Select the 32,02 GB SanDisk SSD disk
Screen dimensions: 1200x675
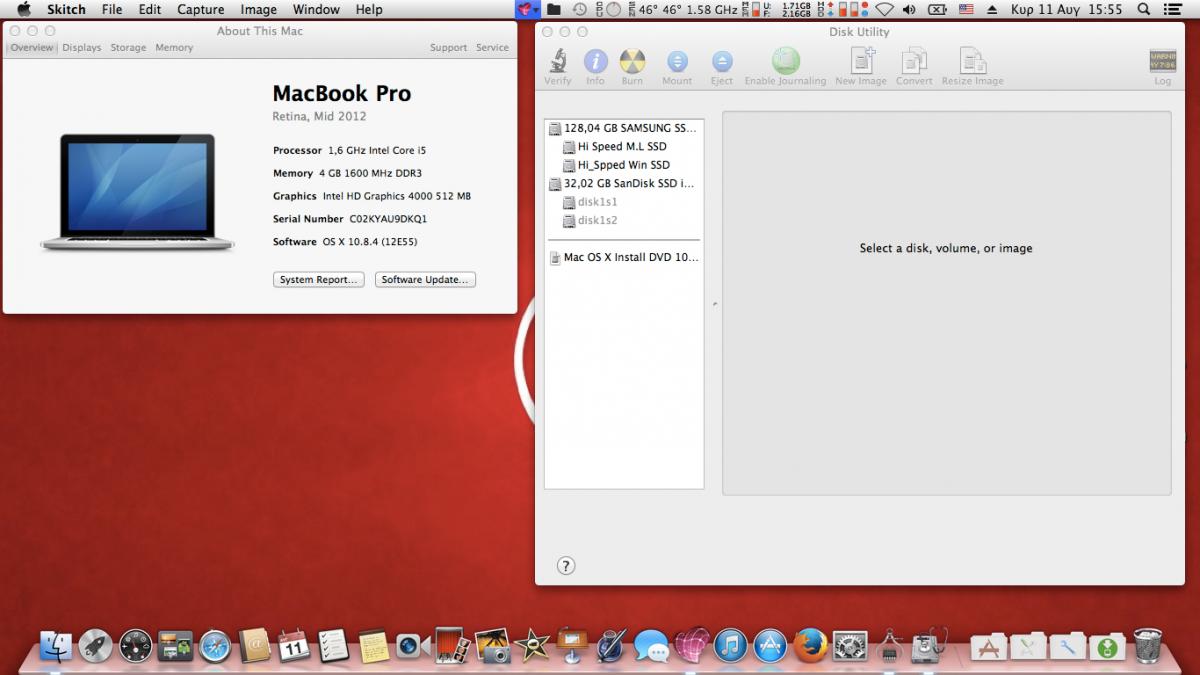point(623,183)
